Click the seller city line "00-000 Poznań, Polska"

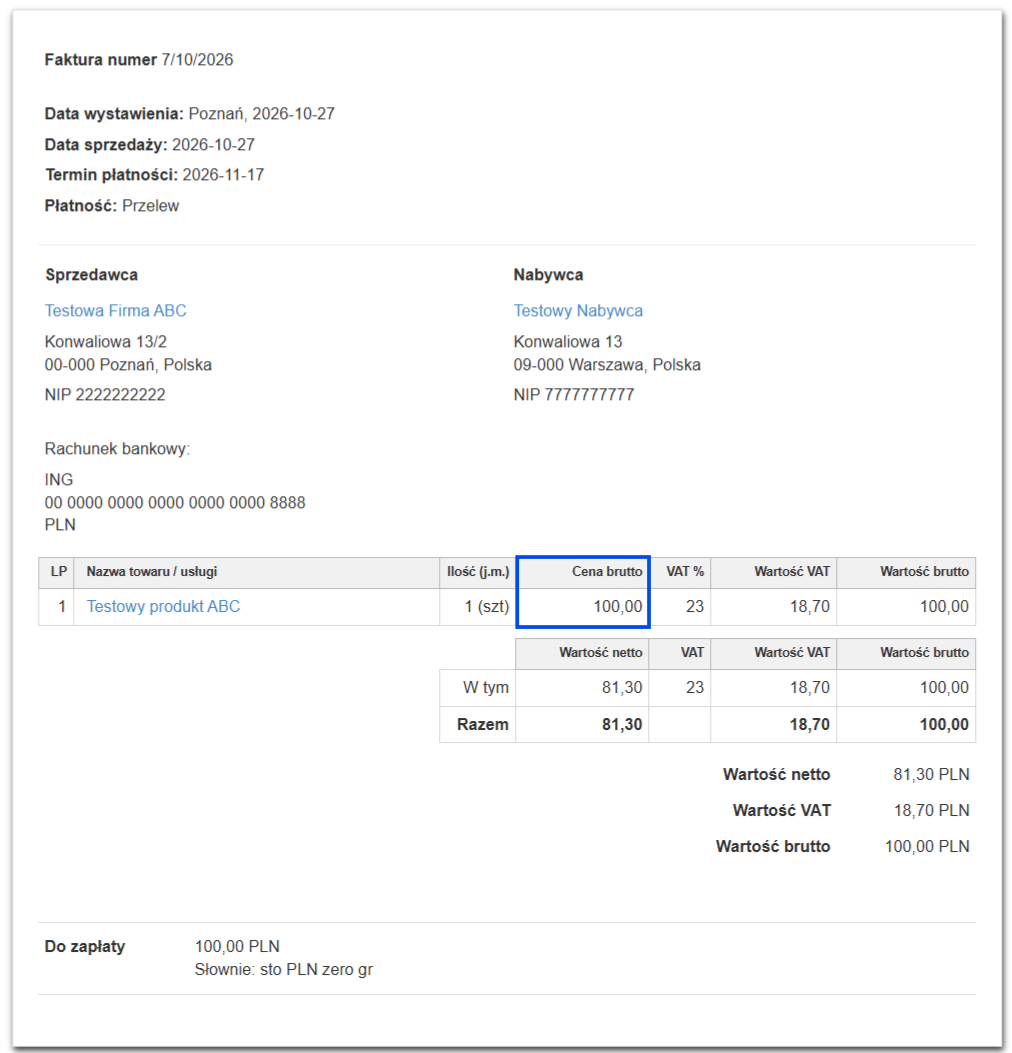click(128, 365)
